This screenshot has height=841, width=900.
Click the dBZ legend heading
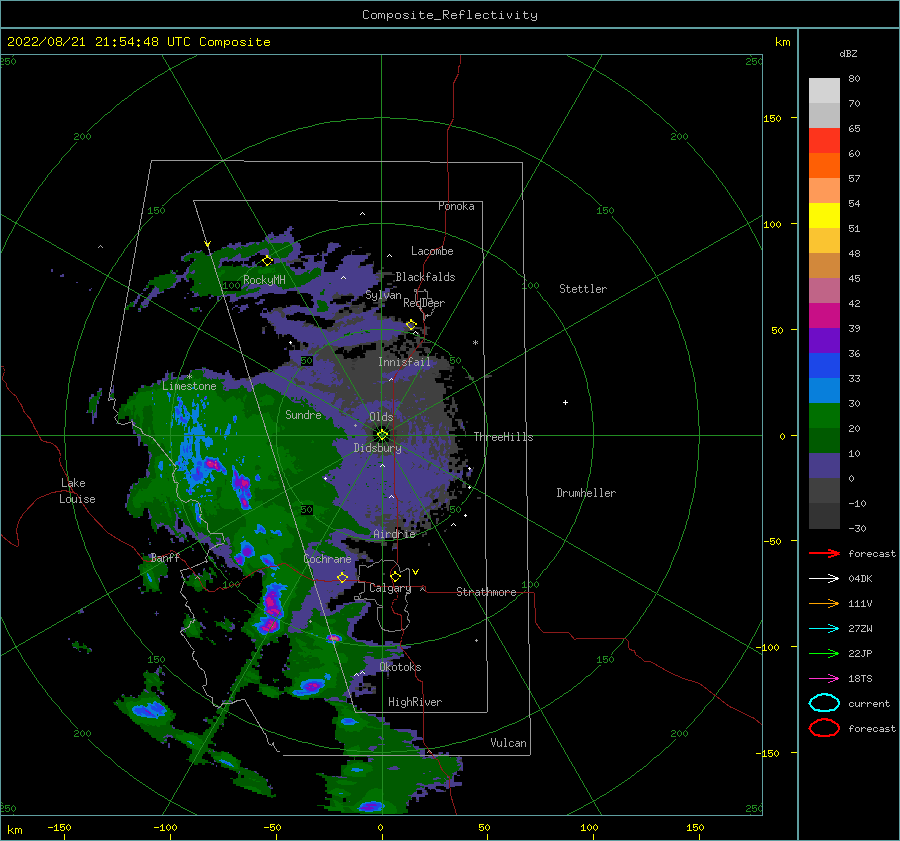pyautogui.click(x=848, y=53)
